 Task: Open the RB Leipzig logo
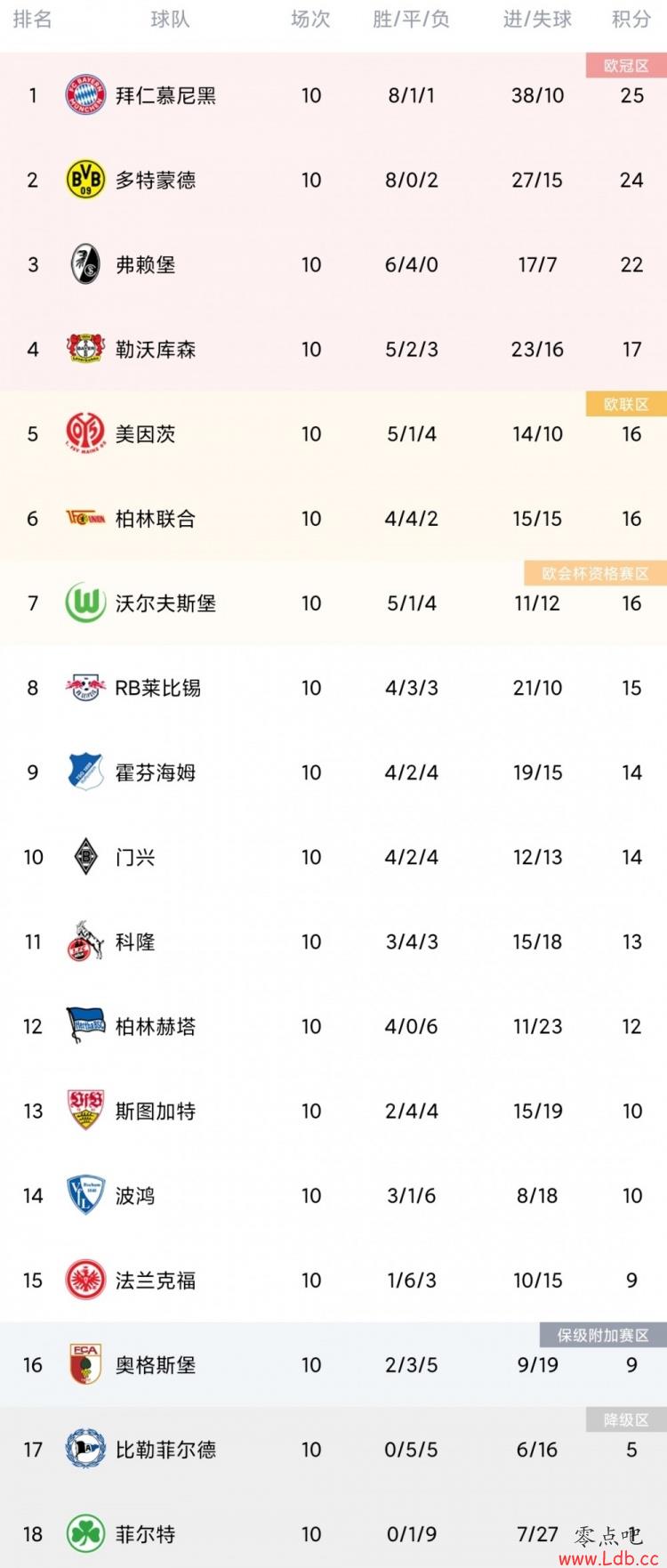pos(86,687)
